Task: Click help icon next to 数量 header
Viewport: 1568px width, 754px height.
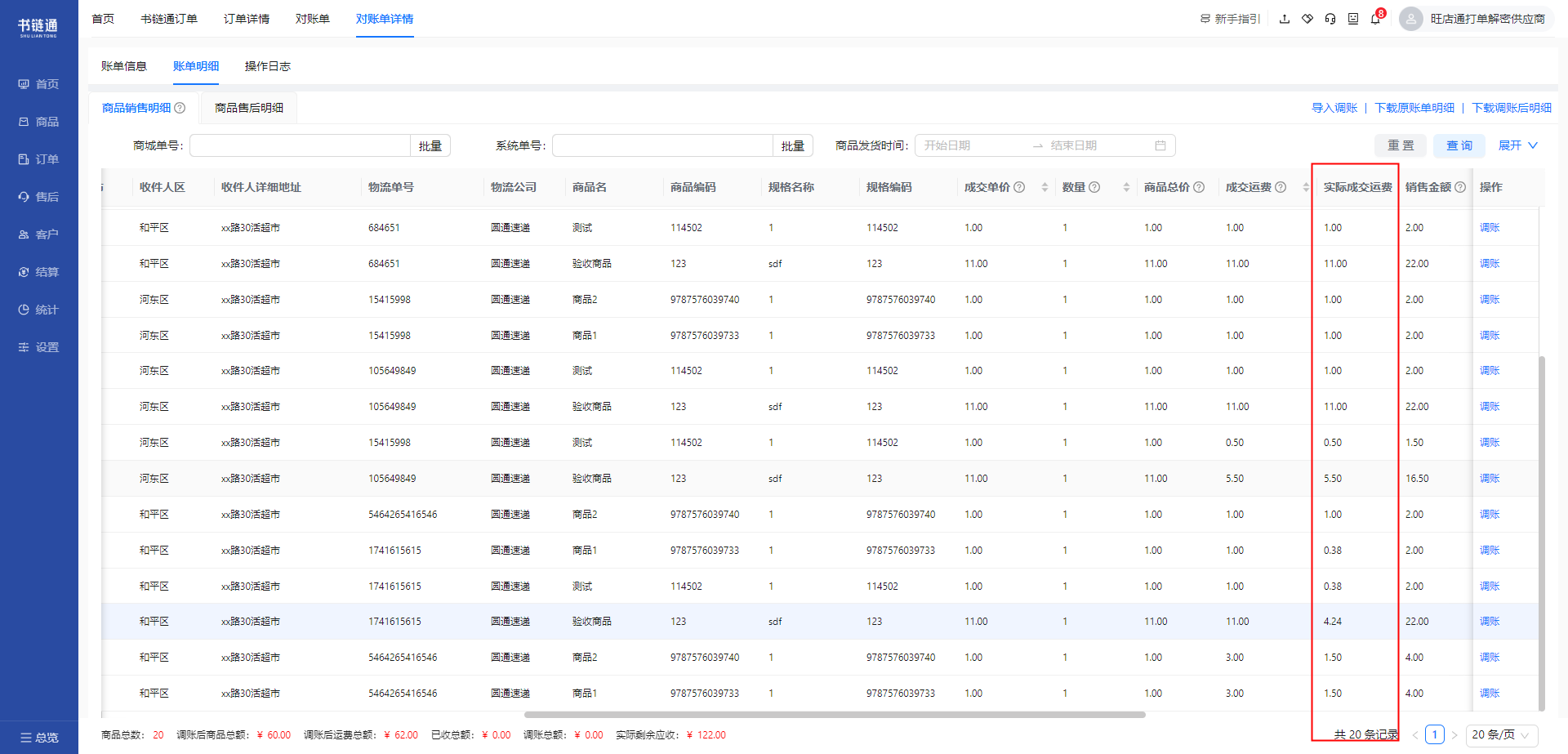Action: point(1094,187)
